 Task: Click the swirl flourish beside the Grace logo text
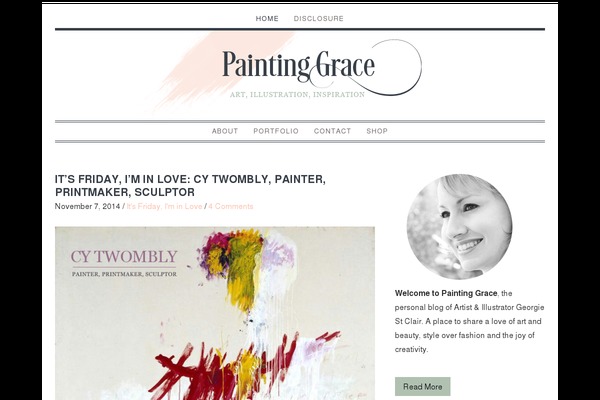coord(398,68)
